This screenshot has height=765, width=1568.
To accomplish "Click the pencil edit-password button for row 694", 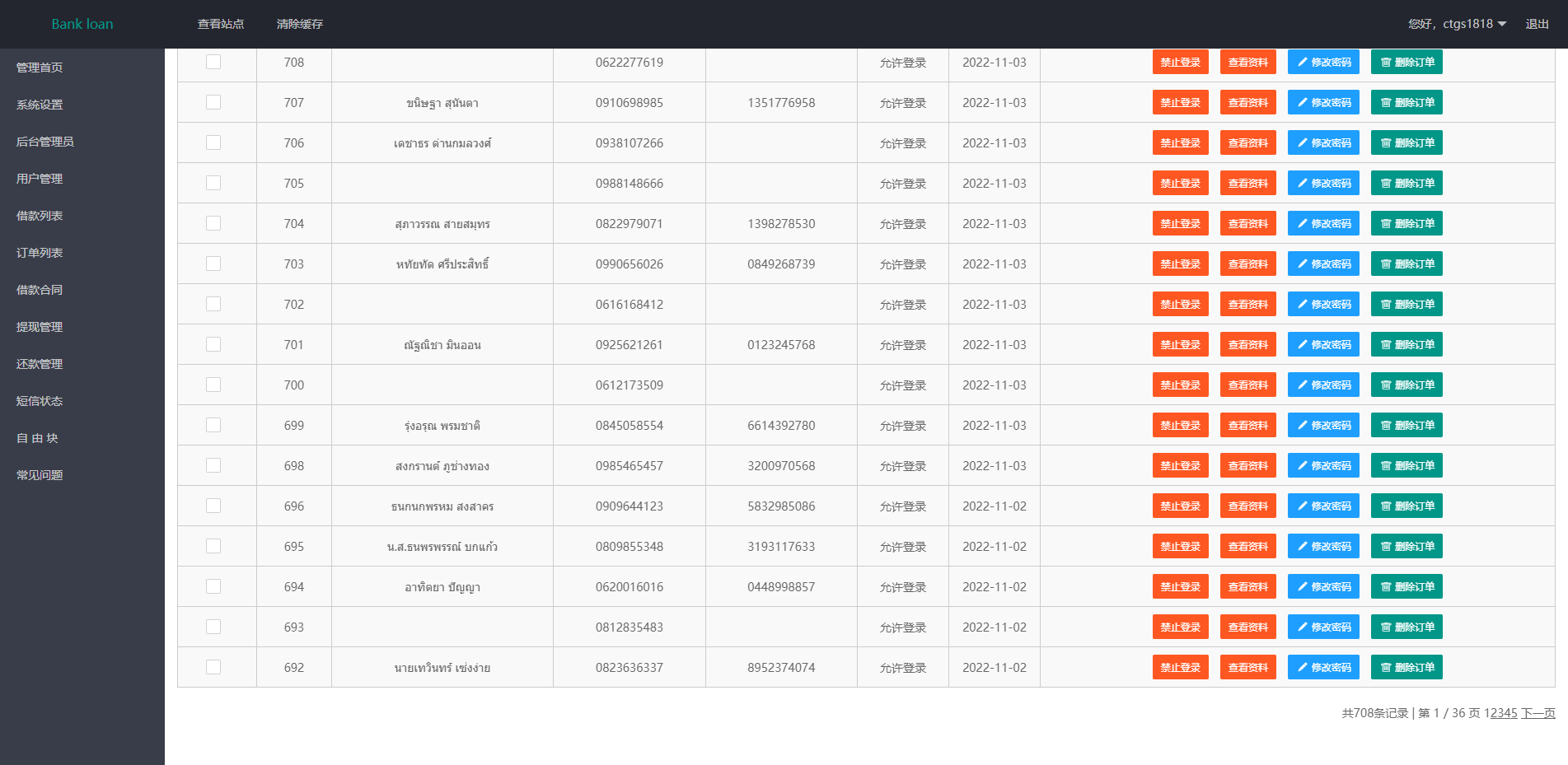I will tap(1323, 587).
